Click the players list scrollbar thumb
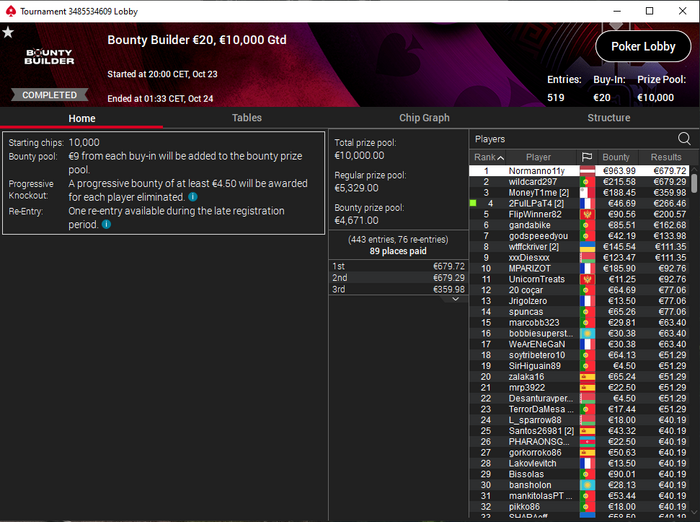 (694, 183)
